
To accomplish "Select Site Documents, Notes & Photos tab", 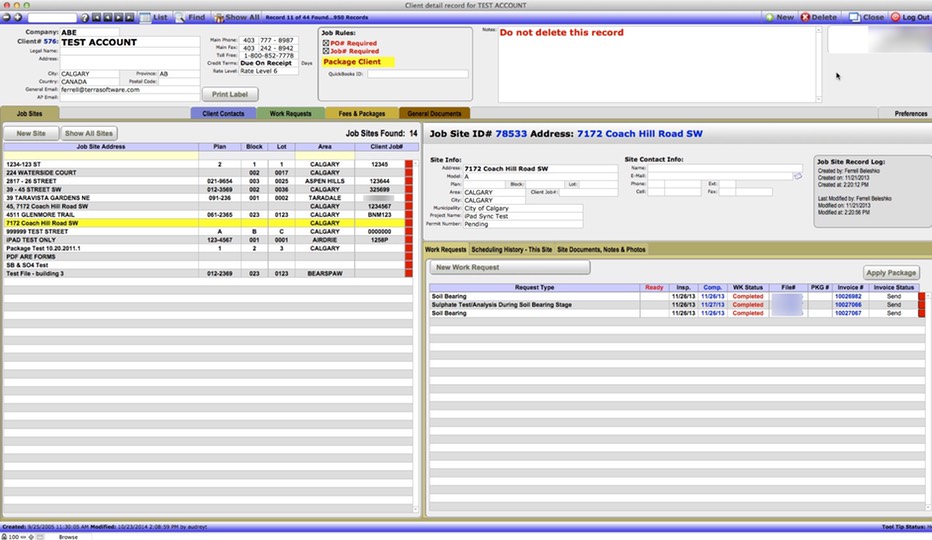I will 601,250.
